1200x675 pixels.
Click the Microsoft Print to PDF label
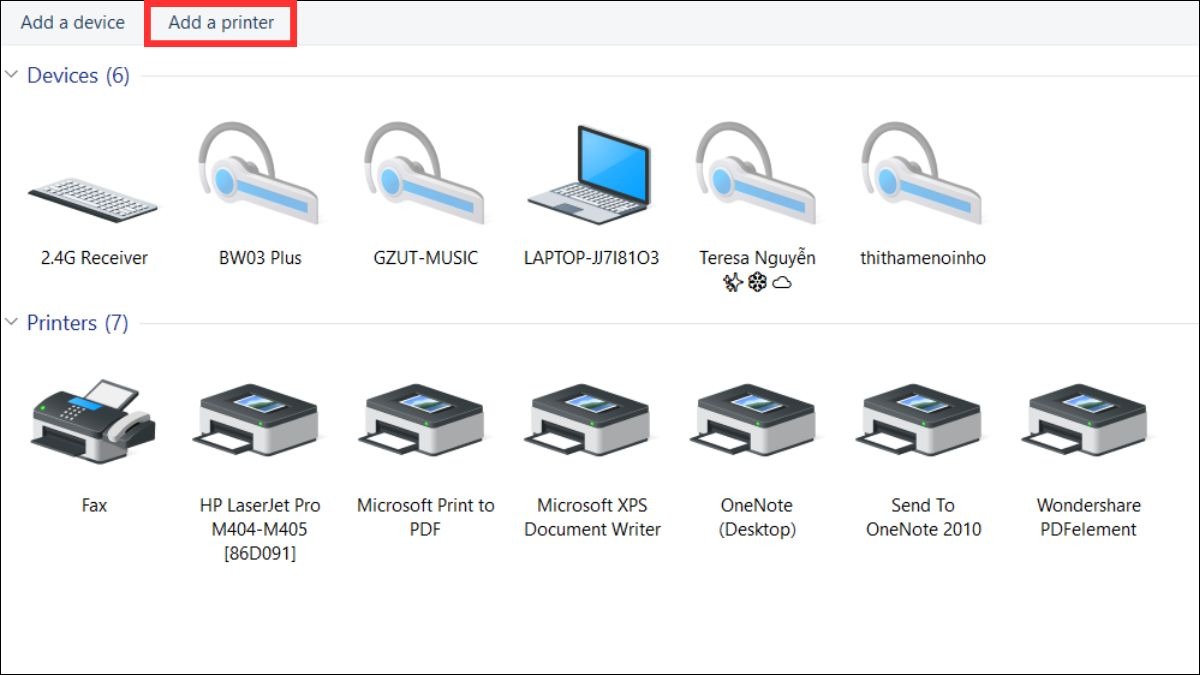[426, 517]
